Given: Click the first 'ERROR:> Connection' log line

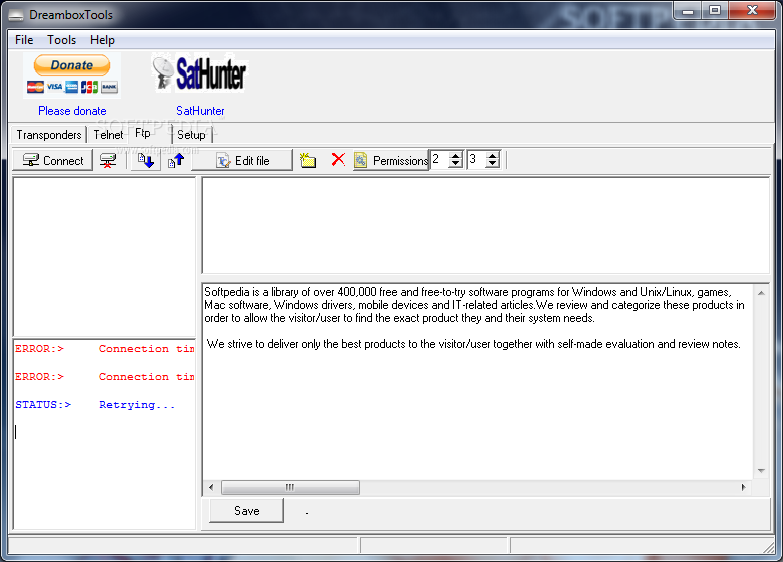Looking at the screenshot, I should (104, 349).
